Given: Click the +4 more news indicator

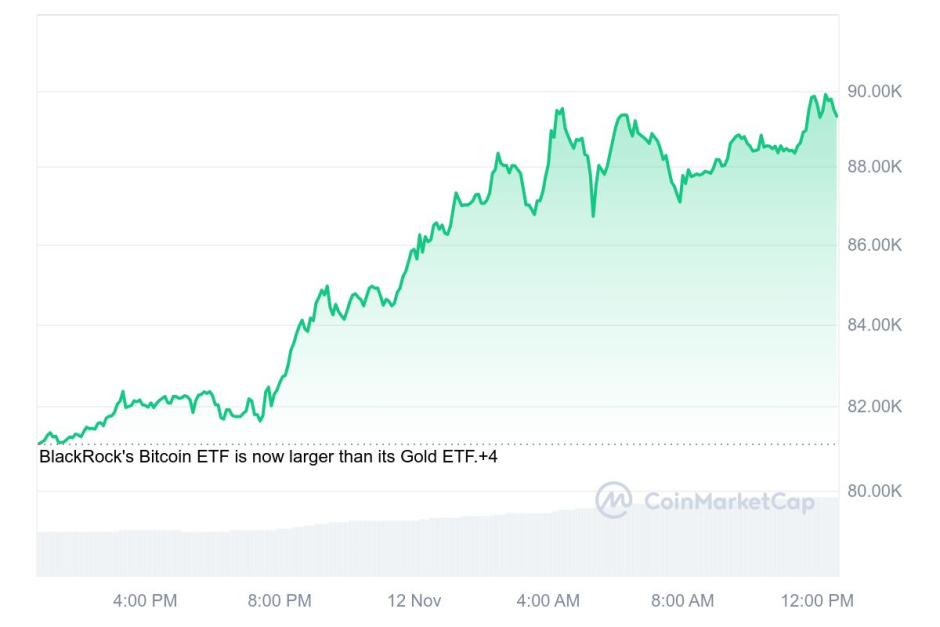Looking at the screenshot, I should click(x=487, y=457).
